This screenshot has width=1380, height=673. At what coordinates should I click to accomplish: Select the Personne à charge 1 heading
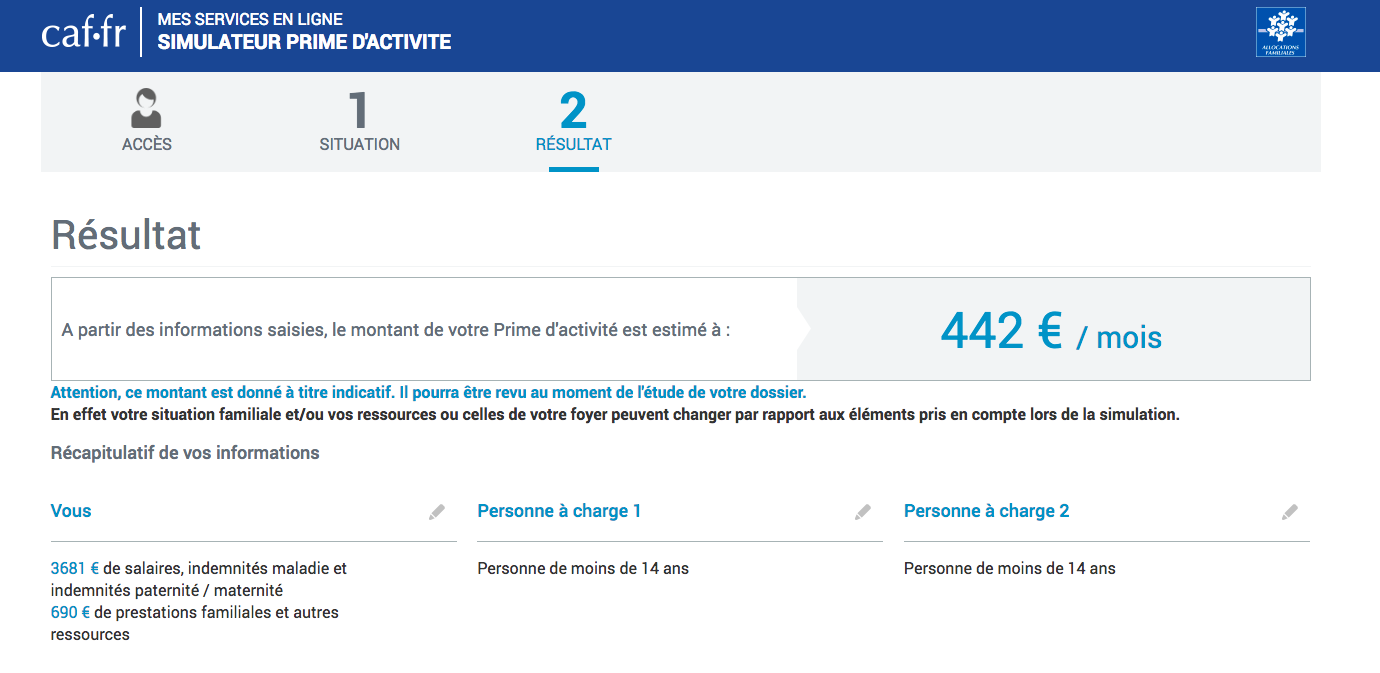[559, 511]
